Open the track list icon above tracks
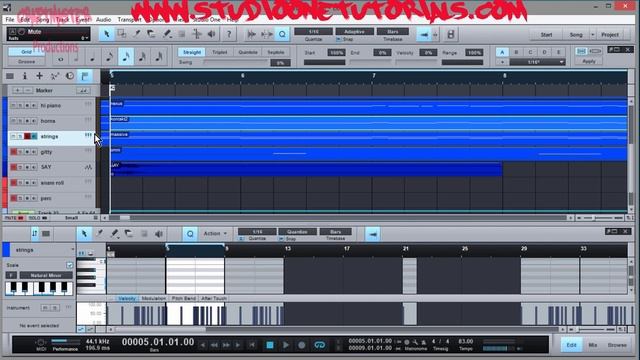This screenshot has width=640, height=360. pos(10,76)
